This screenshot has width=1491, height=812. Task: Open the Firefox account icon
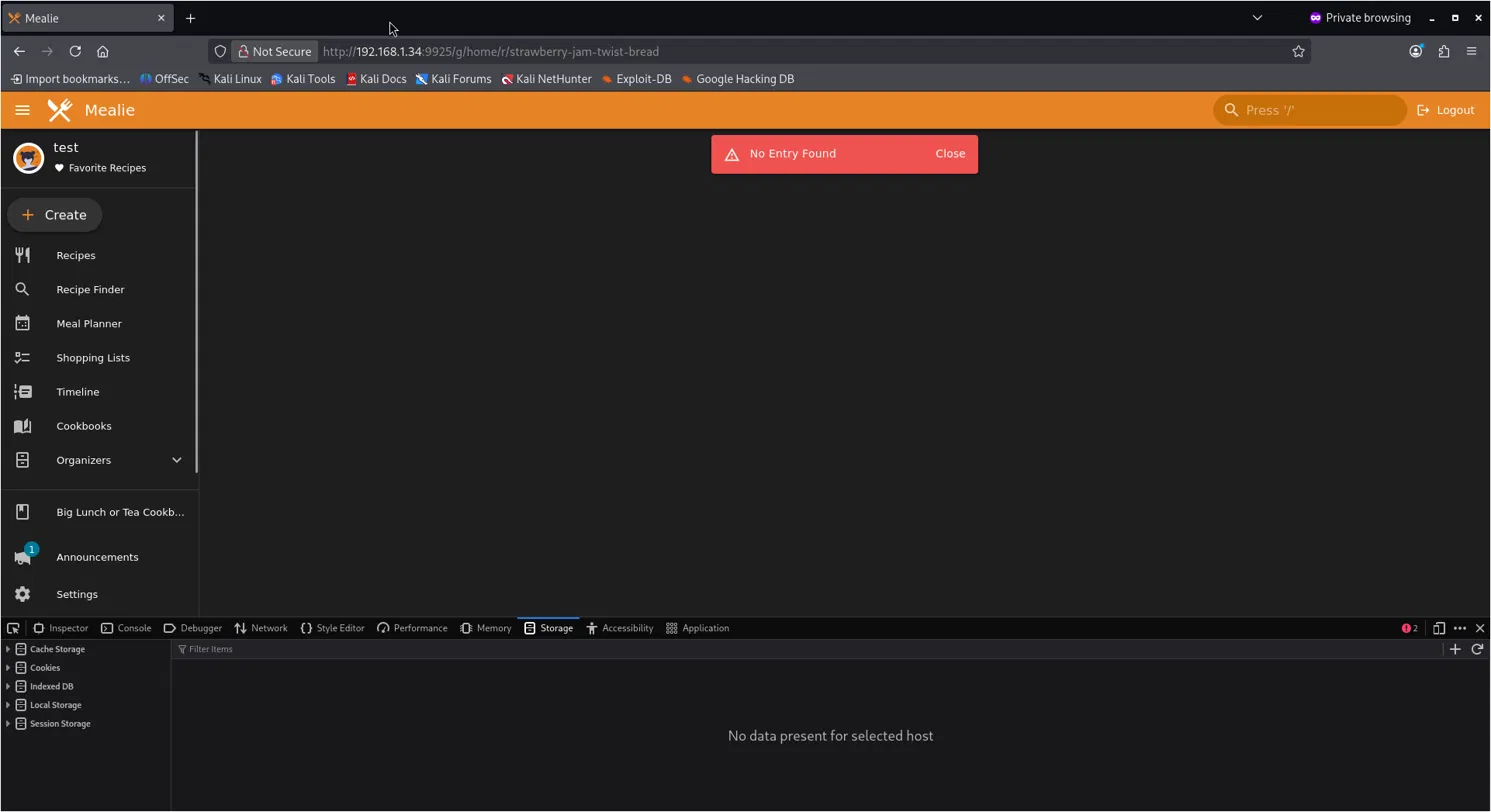[x=1415, y=51]
